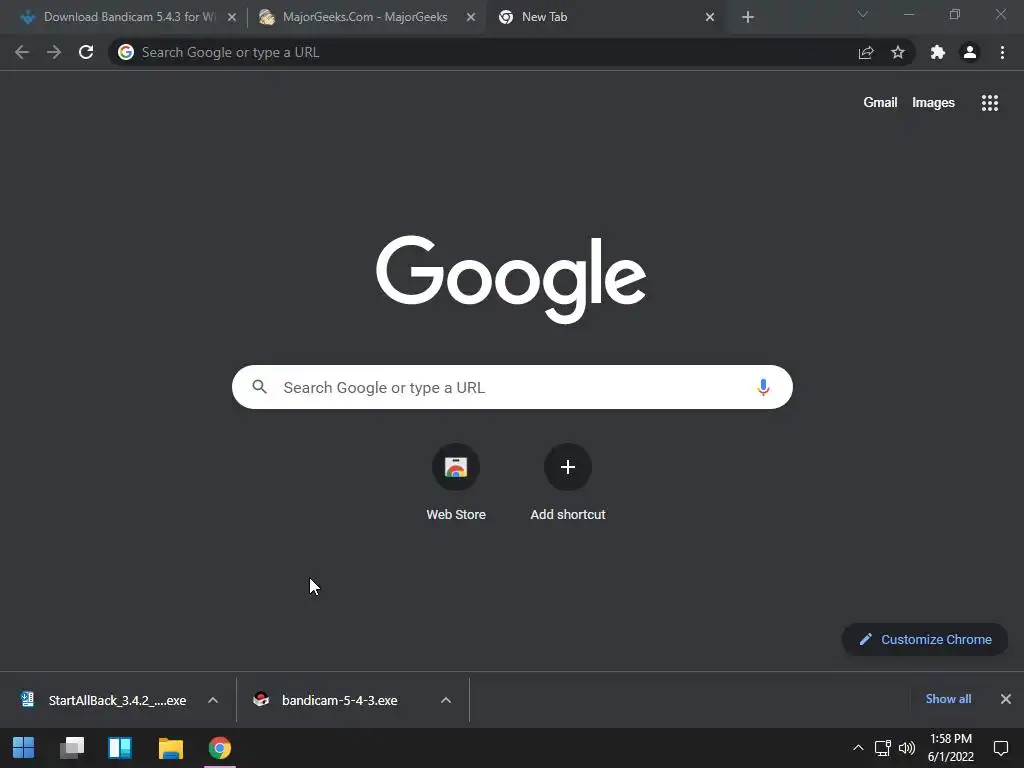This screenshot has width=1024, height=768.
Task: Focus the Google search box
Action: pos(512,387)
